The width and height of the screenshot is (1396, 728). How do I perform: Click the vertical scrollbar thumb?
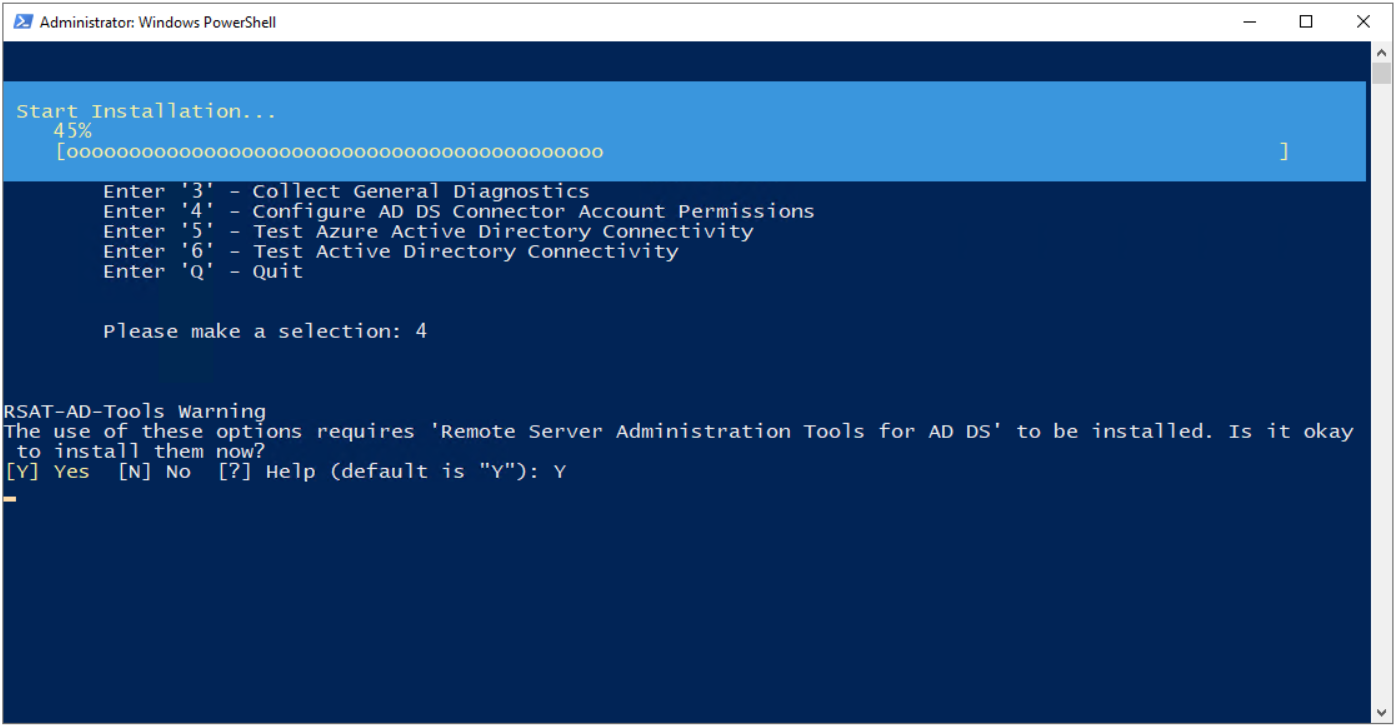point(1381,73)
